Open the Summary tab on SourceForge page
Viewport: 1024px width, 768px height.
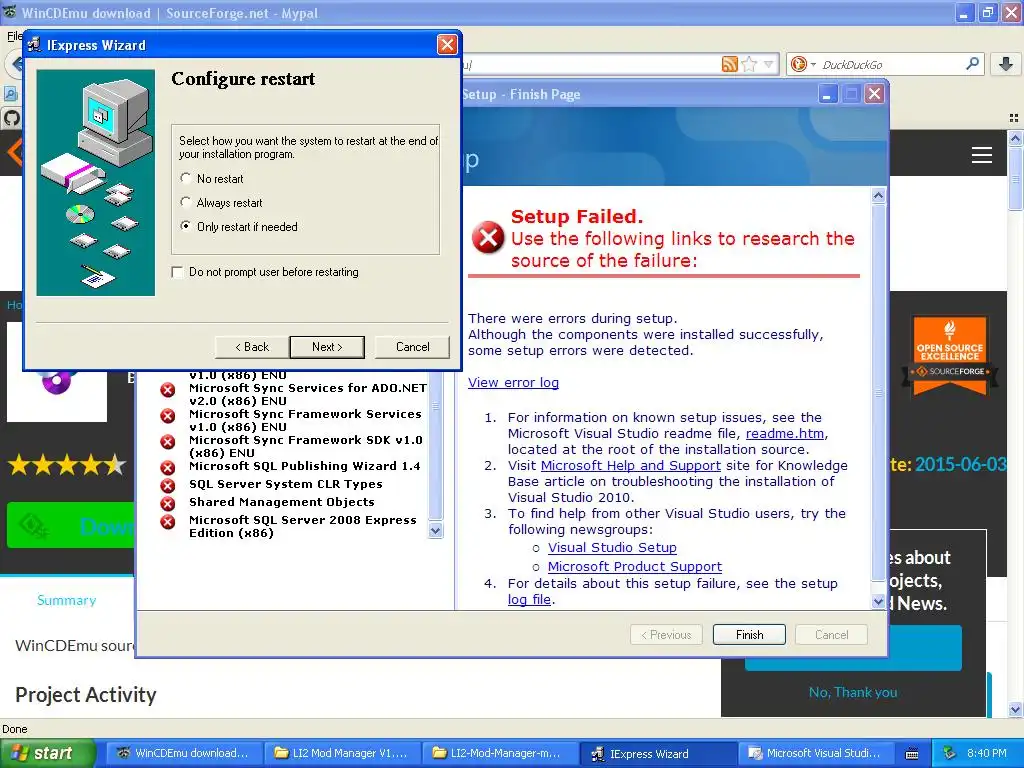pos(67,600)
